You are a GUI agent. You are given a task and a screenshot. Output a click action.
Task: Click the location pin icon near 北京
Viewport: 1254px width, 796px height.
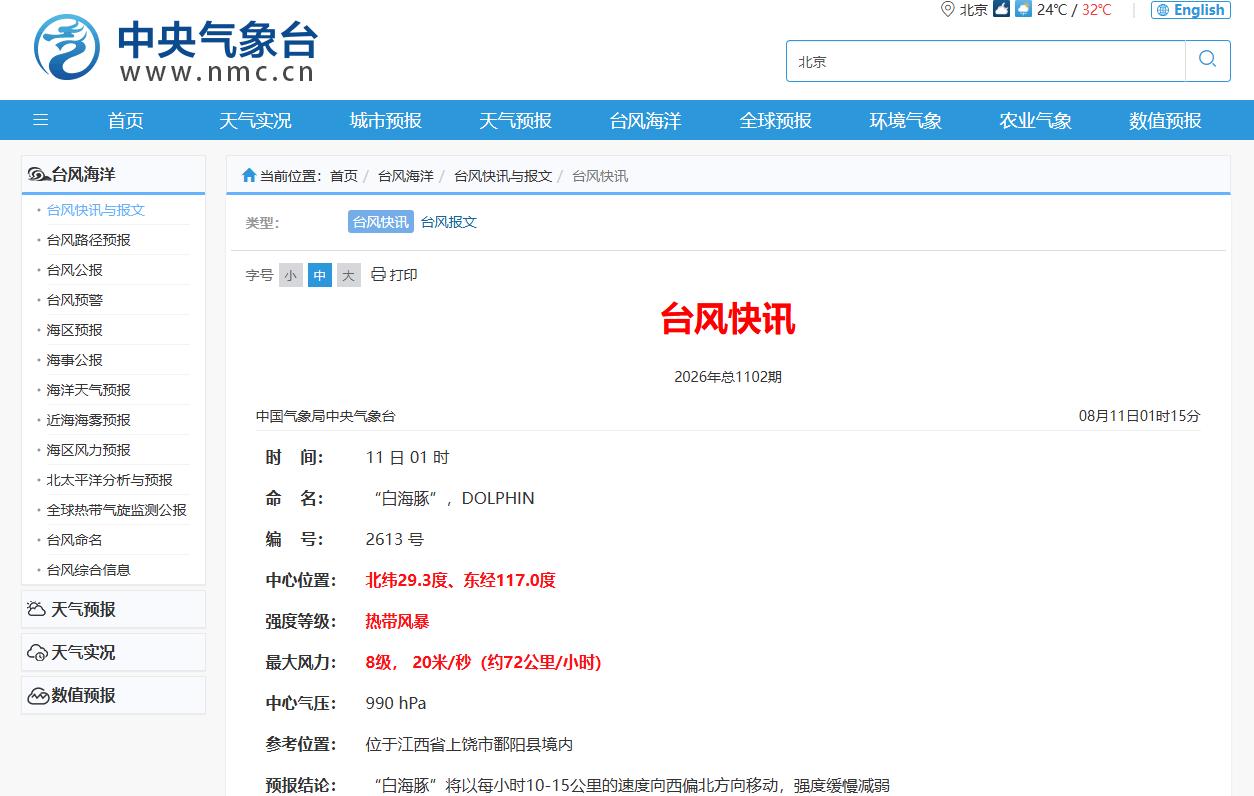click(947, 9)
